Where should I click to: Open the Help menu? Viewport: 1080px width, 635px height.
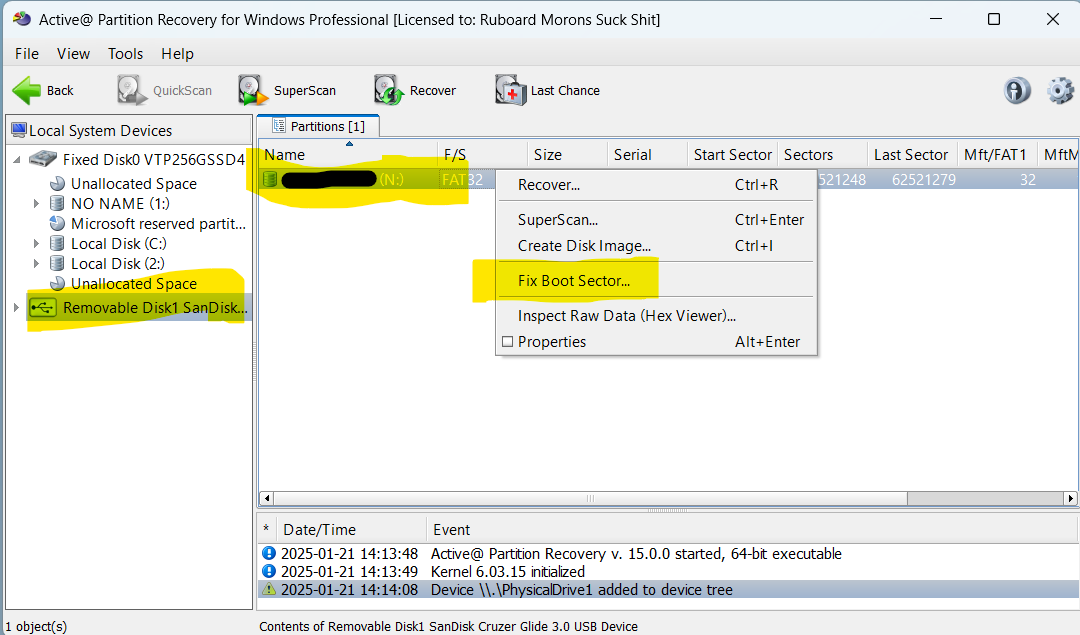point(177,54)
